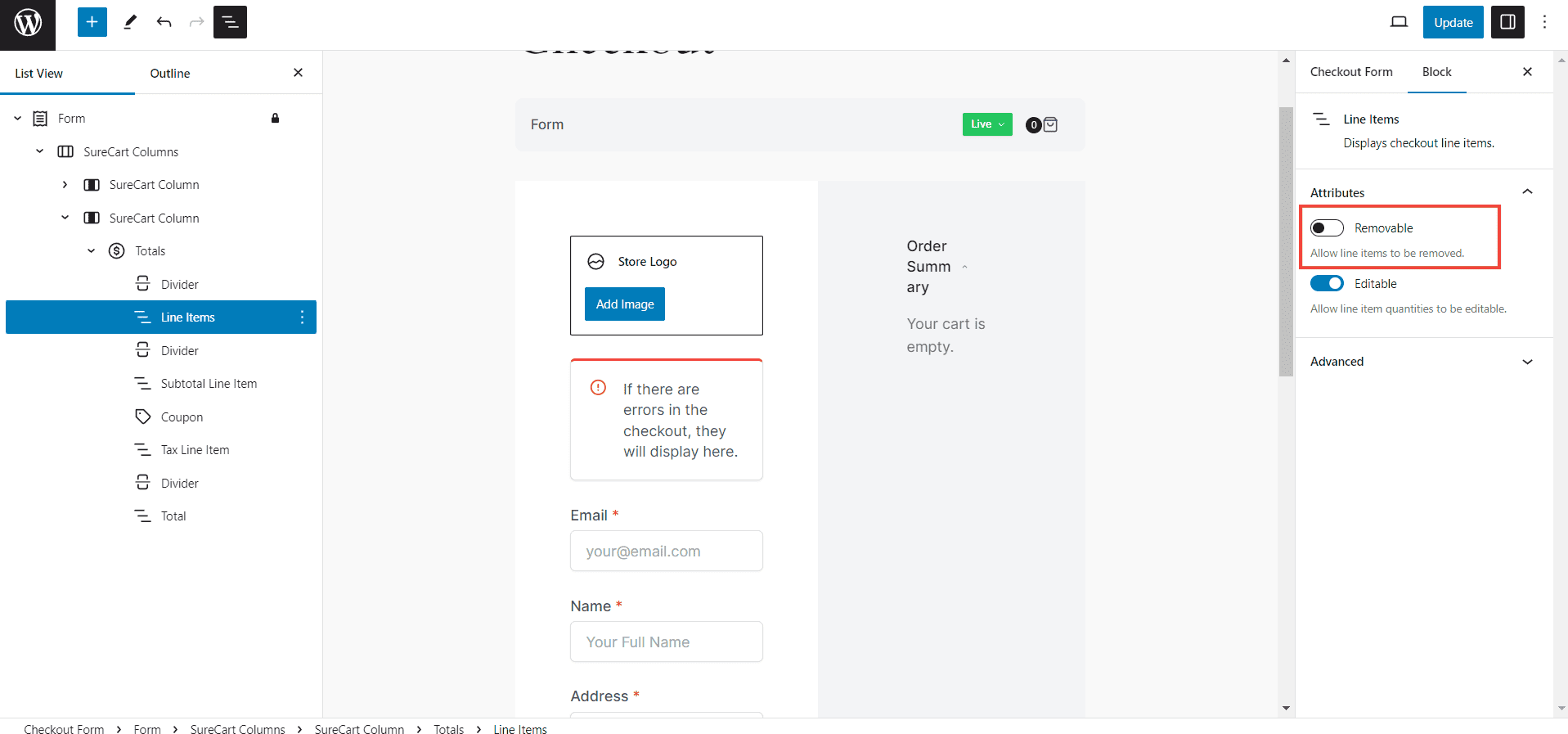
Task: Click the Undo arrow
Action: click(x=164, y=22)
